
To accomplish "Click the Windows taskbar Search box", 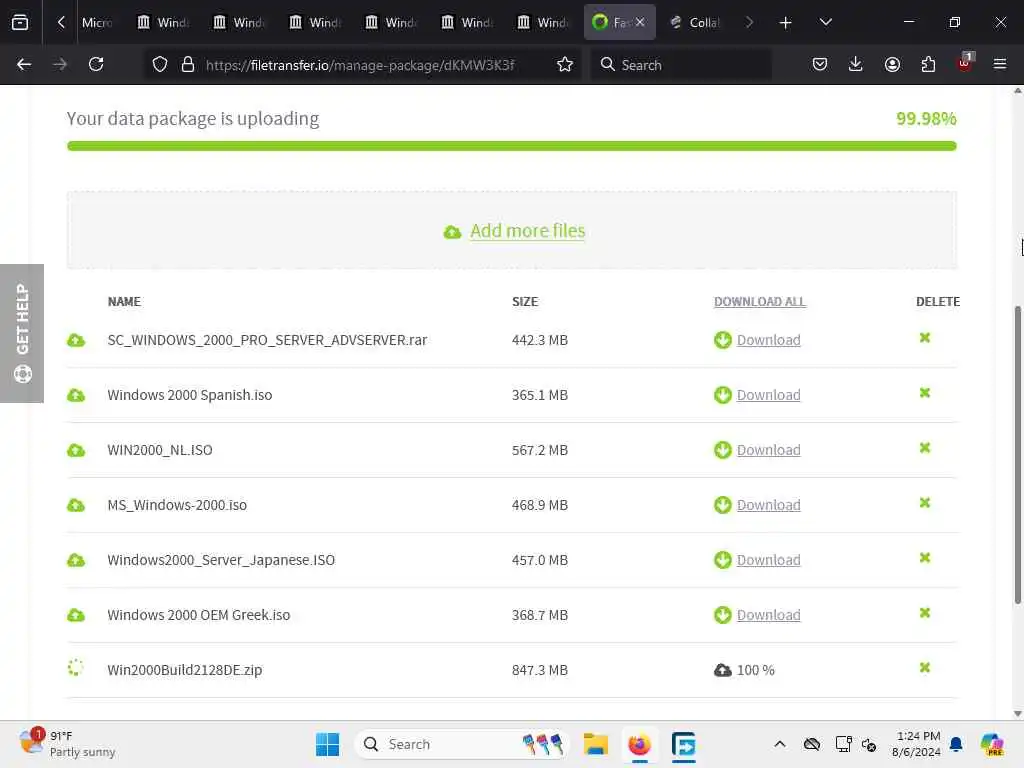I will point(461,744).
